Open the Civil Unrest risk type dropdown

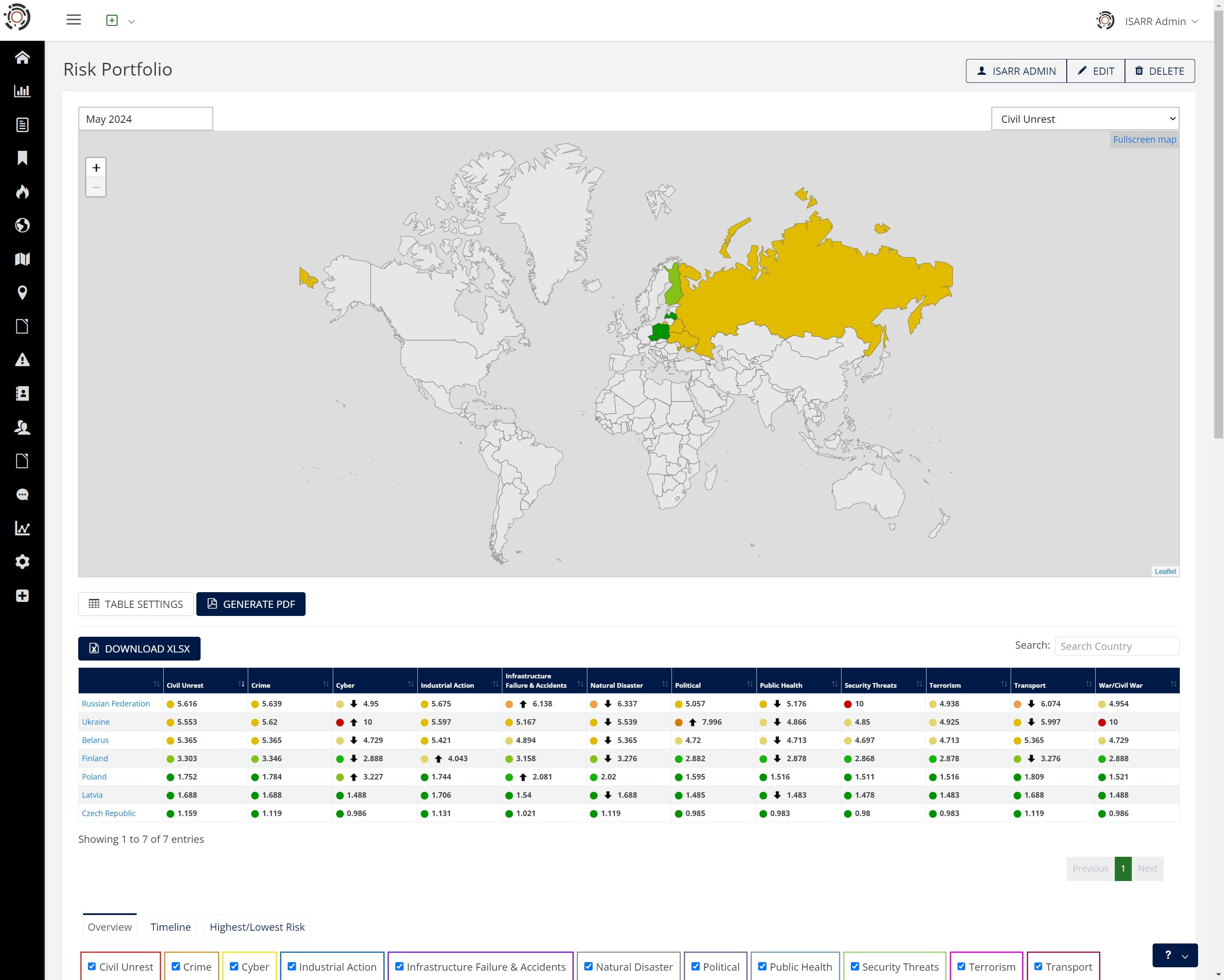click(x=1085, y=119)
